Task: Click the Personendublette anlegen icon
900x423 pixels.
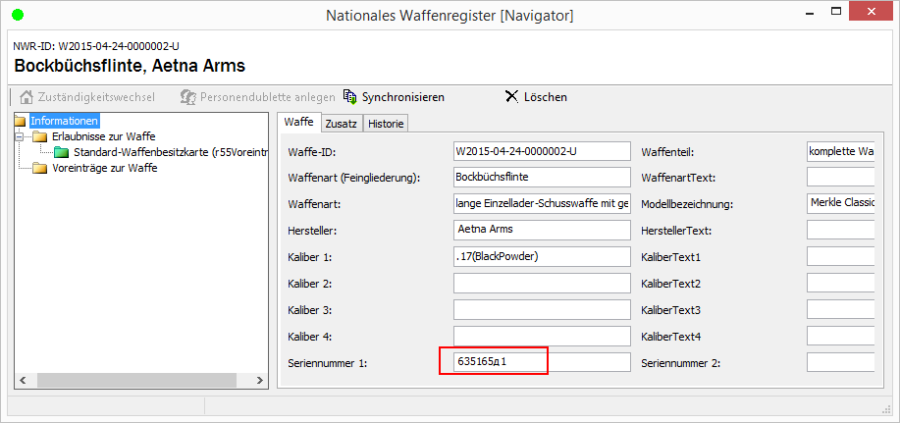Action: click(x=187, y=97)
